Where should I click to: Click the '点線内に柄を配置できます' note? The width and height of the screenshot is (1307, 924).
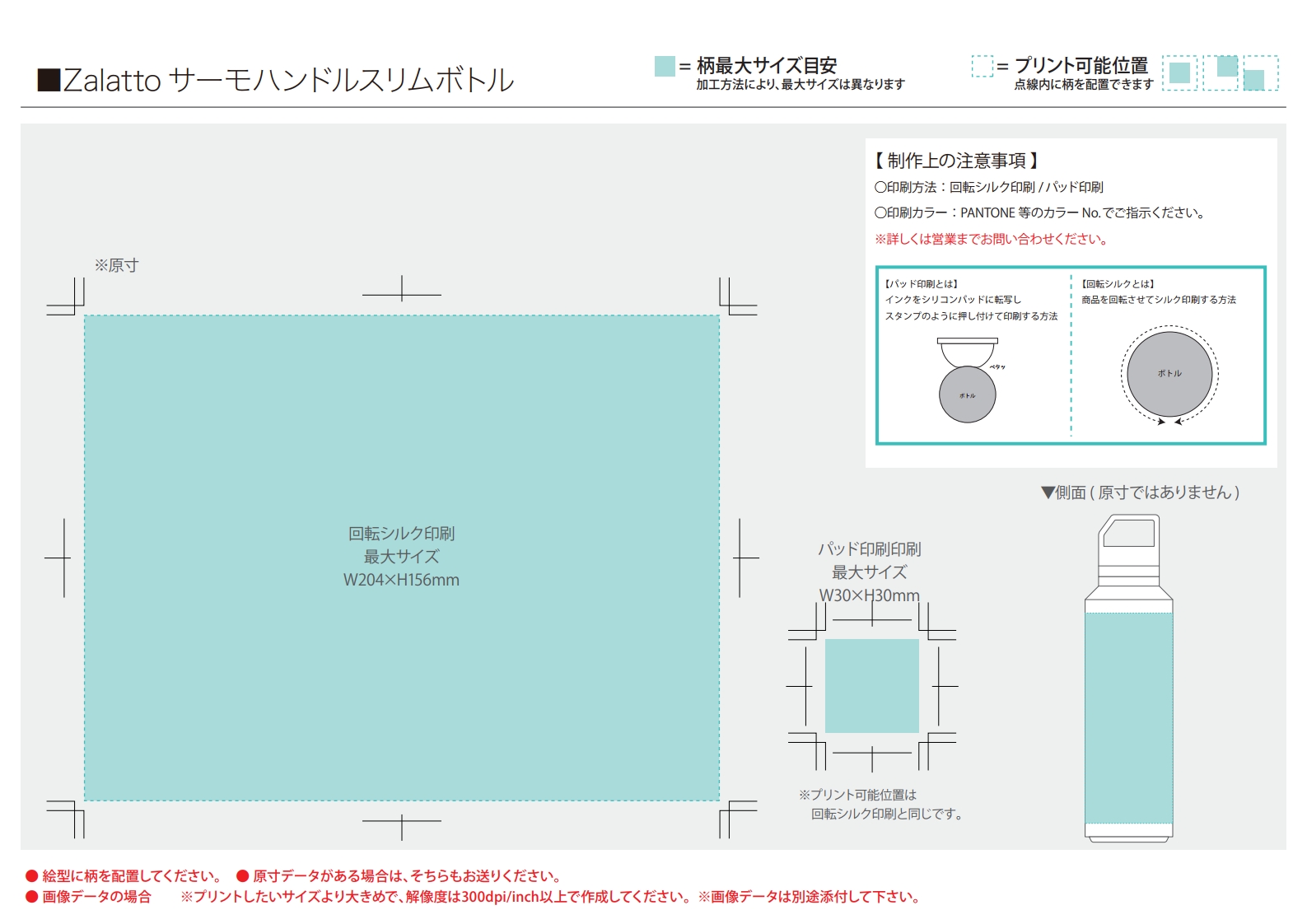[x=1084, y=84]
